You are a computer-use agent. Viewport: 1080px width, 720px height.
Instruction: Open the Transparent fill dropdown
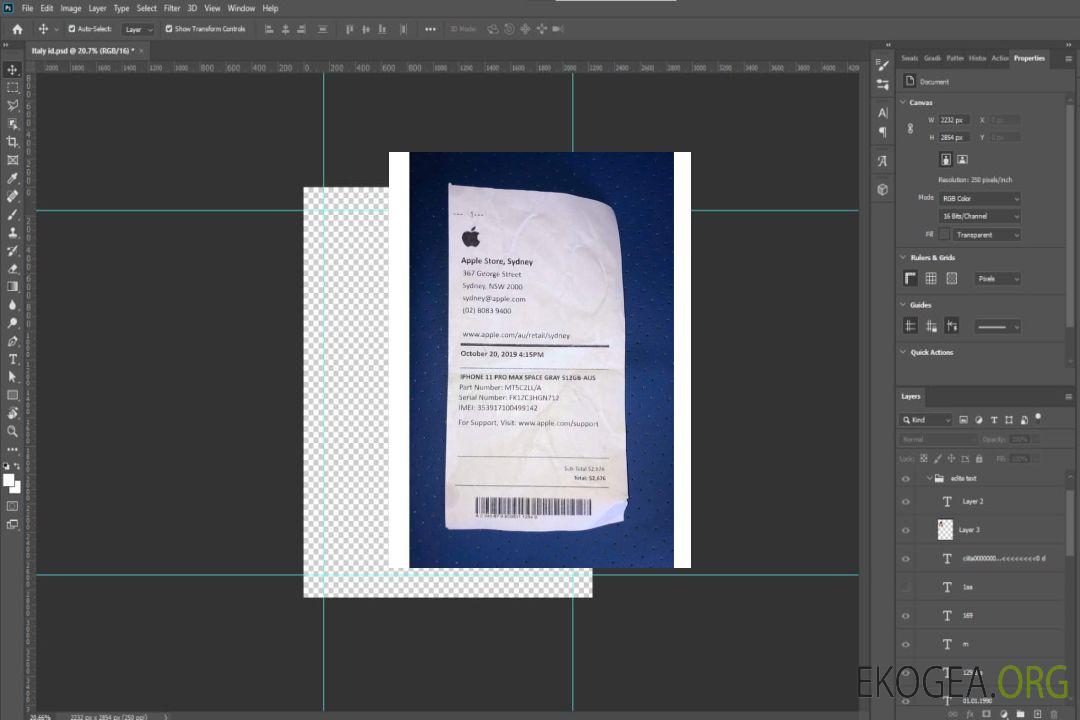[986, 235]
